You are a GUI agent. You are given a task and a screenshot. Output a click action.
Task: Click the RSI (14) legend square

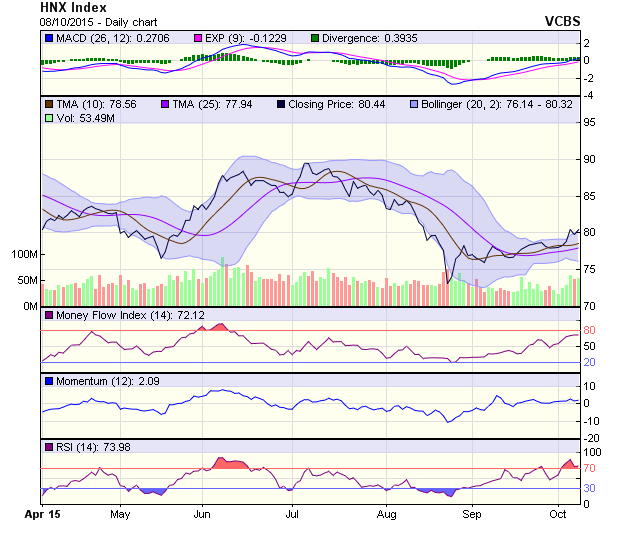[49, 446]
